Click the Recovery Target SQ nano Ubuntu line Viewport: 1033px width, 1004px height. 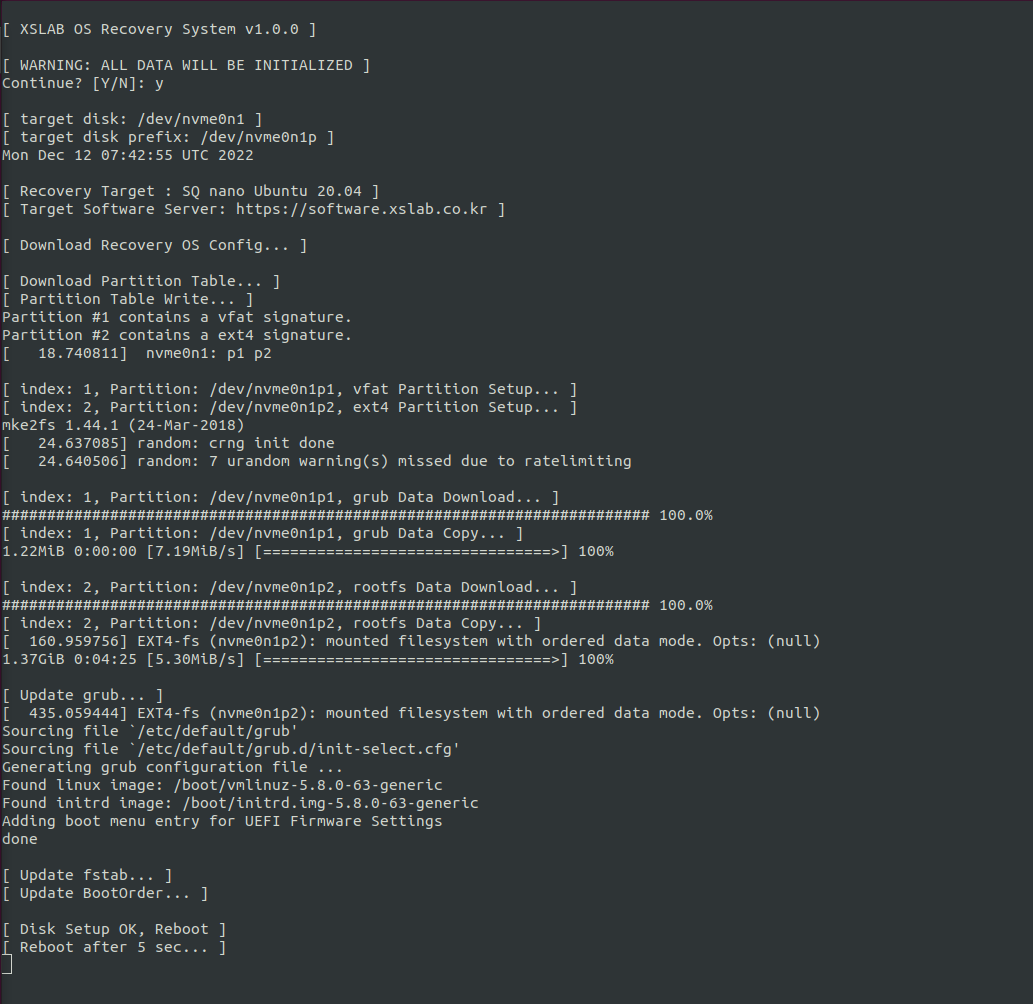pos(190,191)
